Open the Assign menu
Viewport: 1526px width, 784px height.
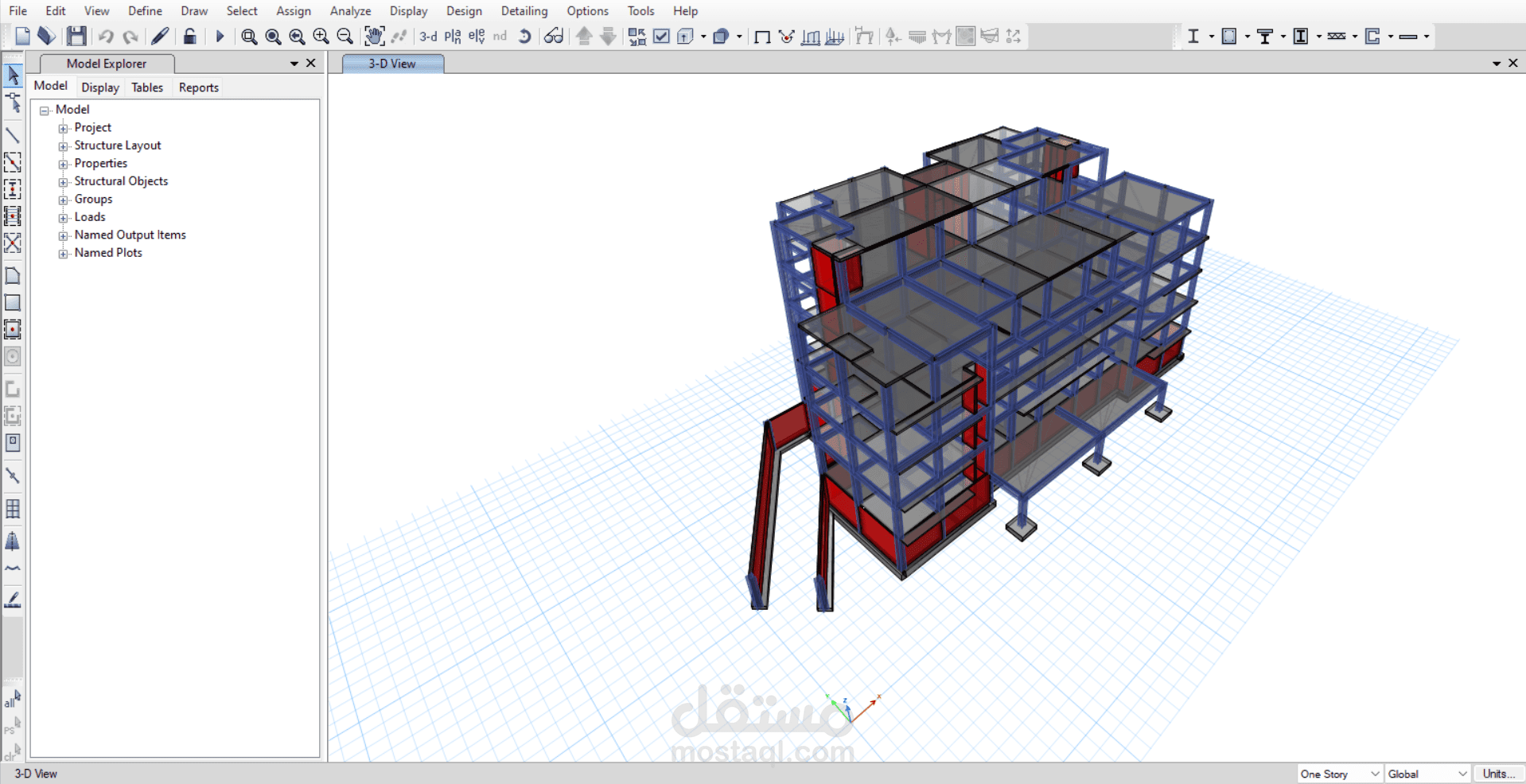tap(294, 11)
